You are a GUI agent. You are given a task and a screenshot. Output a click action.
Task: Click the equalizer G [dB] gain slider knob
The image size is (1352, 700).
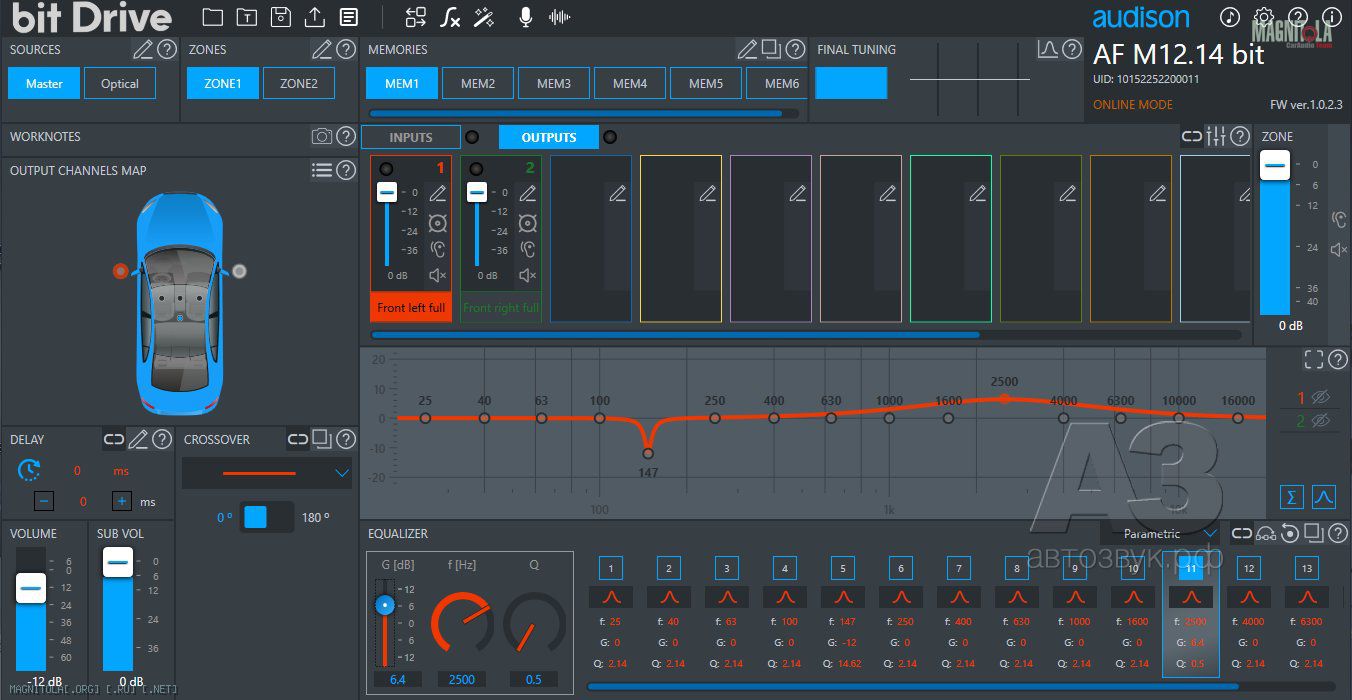pos(384,605)
